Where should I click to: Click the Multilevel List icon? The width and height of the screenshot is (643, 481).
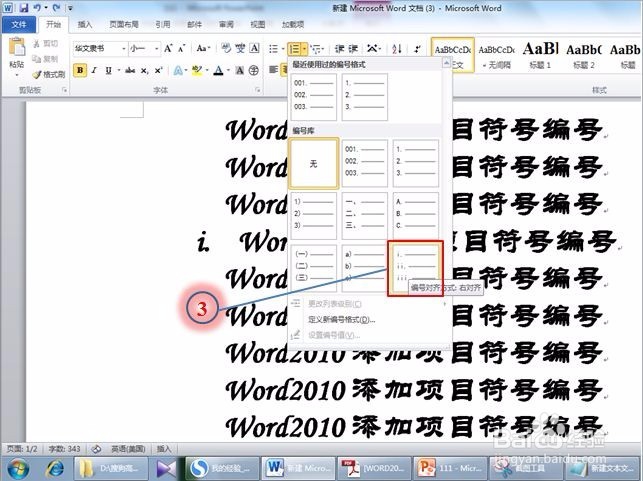(315, 49)
